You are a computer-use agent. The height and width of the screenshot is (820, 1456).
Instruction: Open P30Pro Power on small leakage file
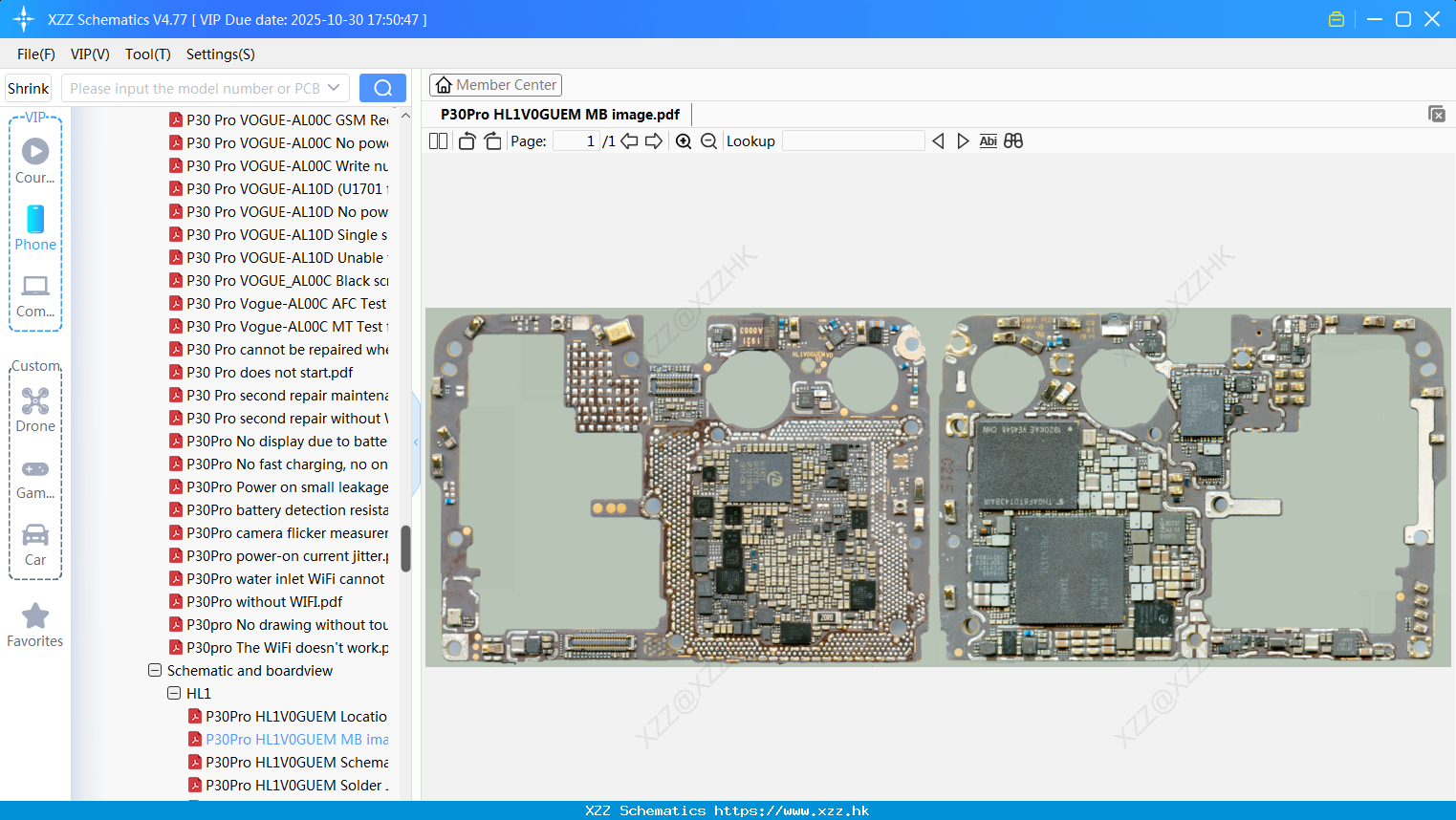[x=279, y=487]
